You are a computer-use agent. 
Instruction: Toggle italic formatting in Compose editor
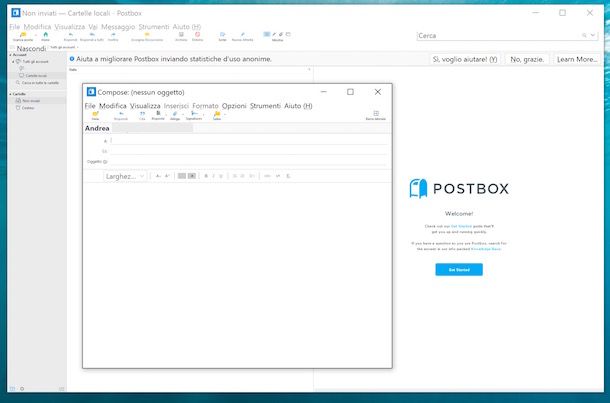tap(213, 176)
